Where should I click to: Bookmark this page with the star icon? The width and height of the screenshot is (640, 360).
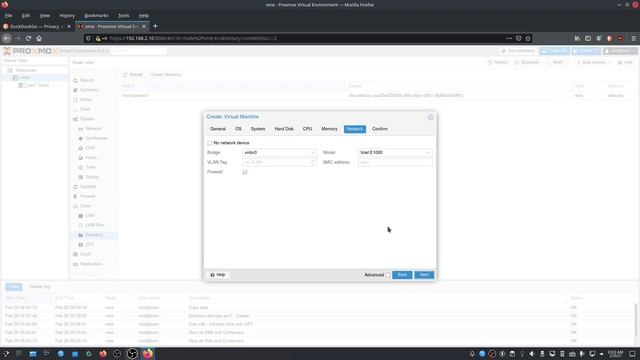coord(528,38)
